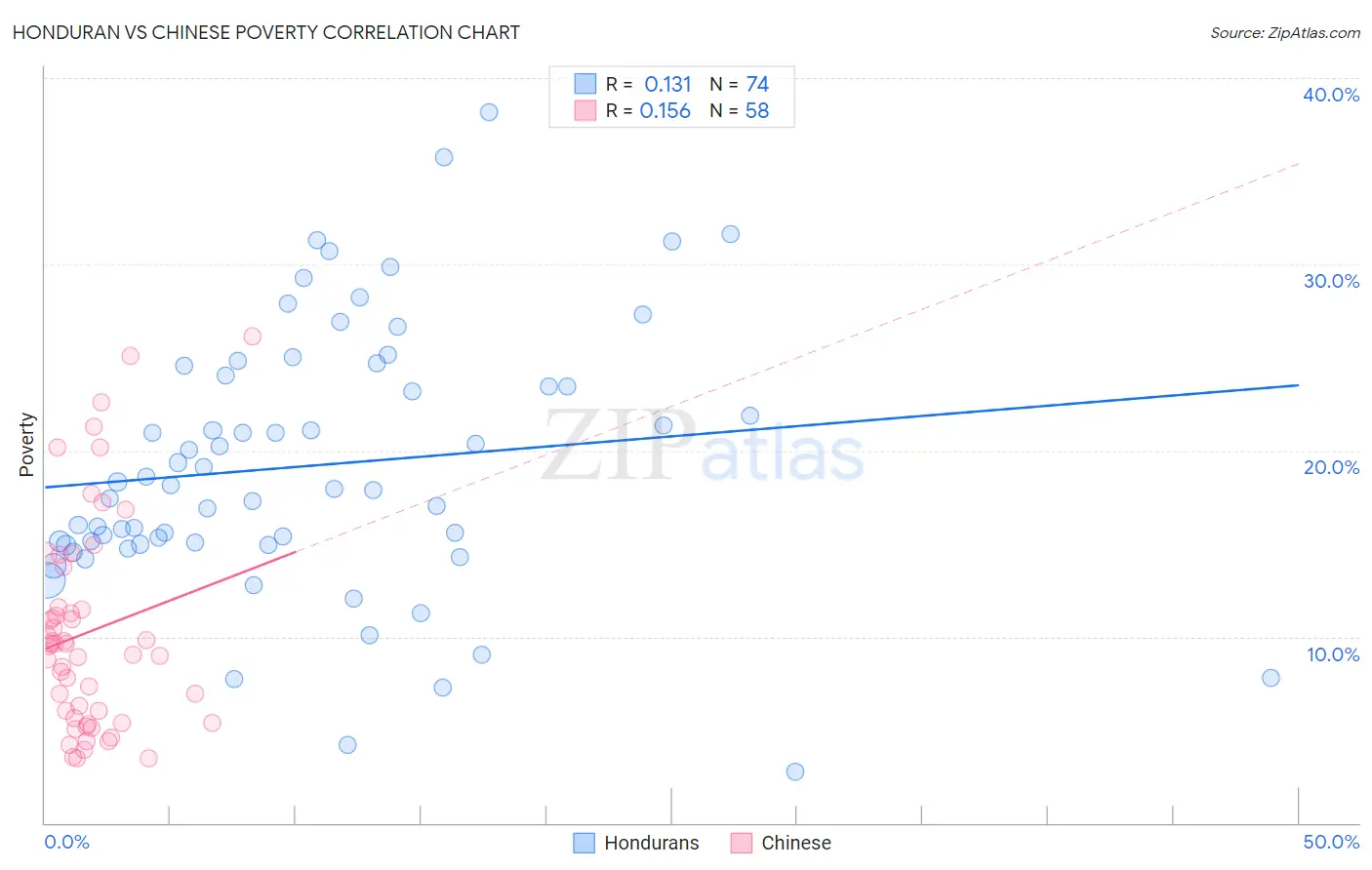1372x870 pixels.
Task: Click the highest blue data point near 38%
Action: click(489, 112)
